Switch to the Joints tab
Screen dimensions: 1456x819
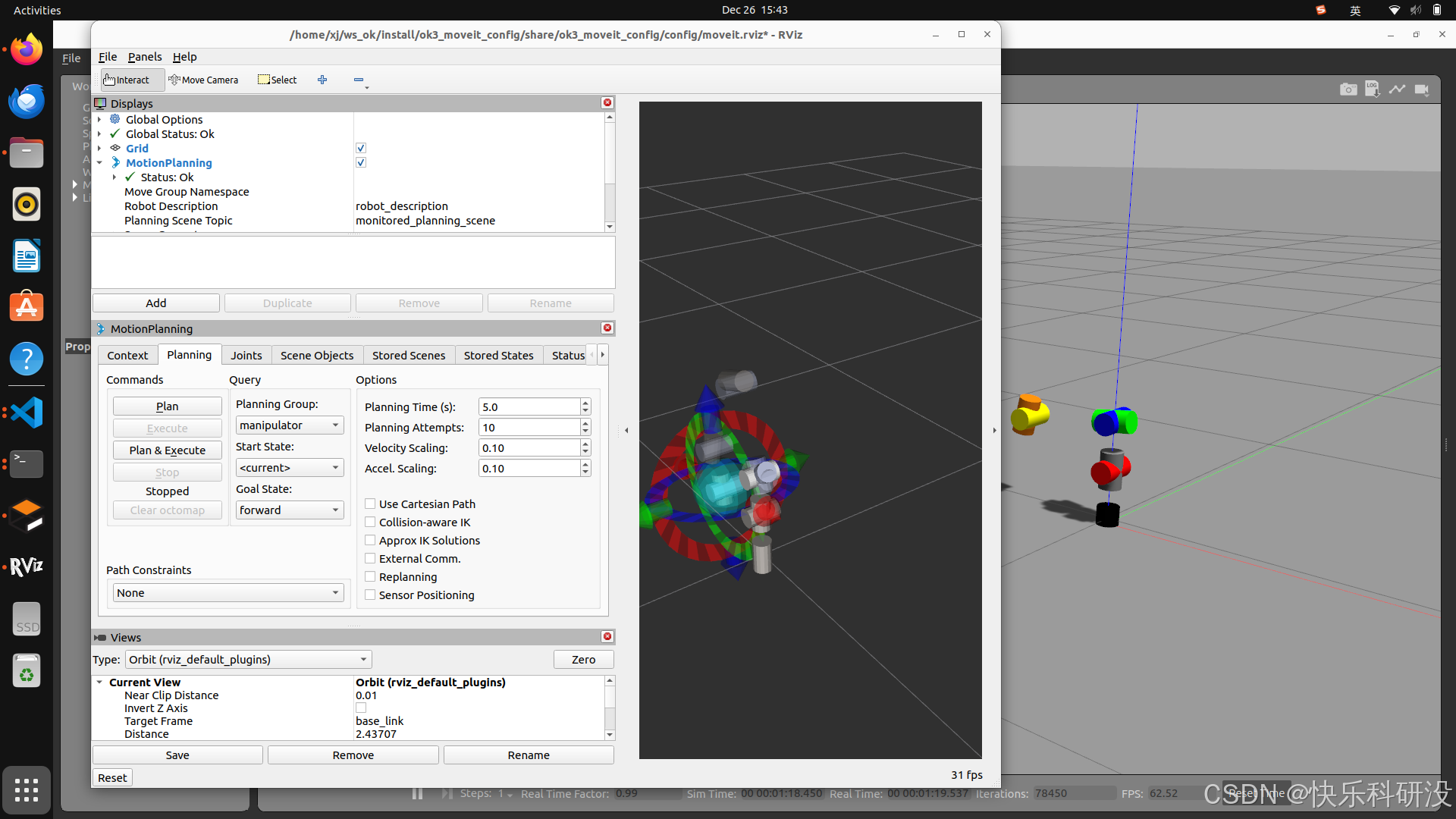coord(246,356)
